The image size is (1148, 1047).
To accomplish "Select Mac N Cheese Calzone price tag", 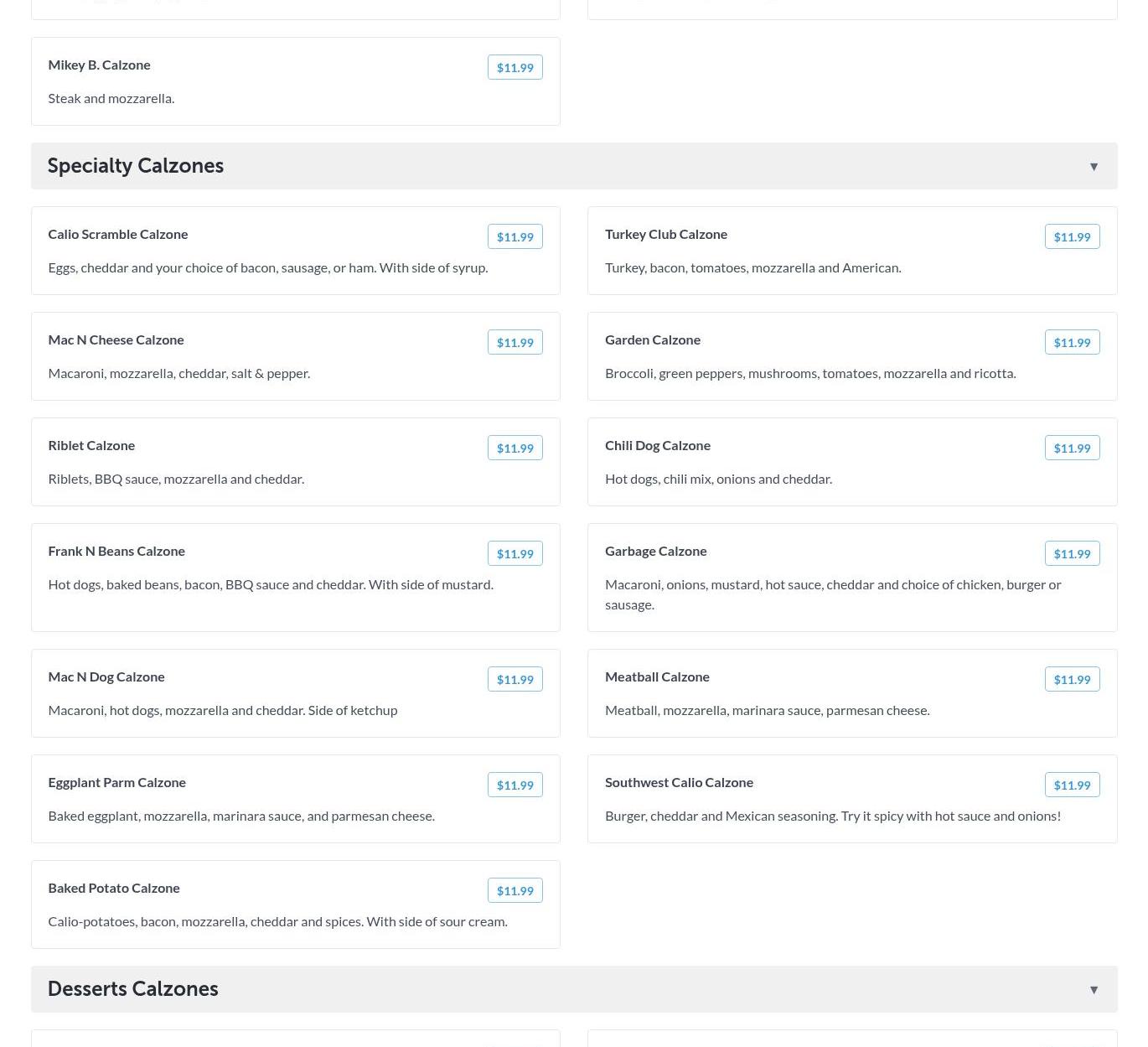I will tap(515, 343).
